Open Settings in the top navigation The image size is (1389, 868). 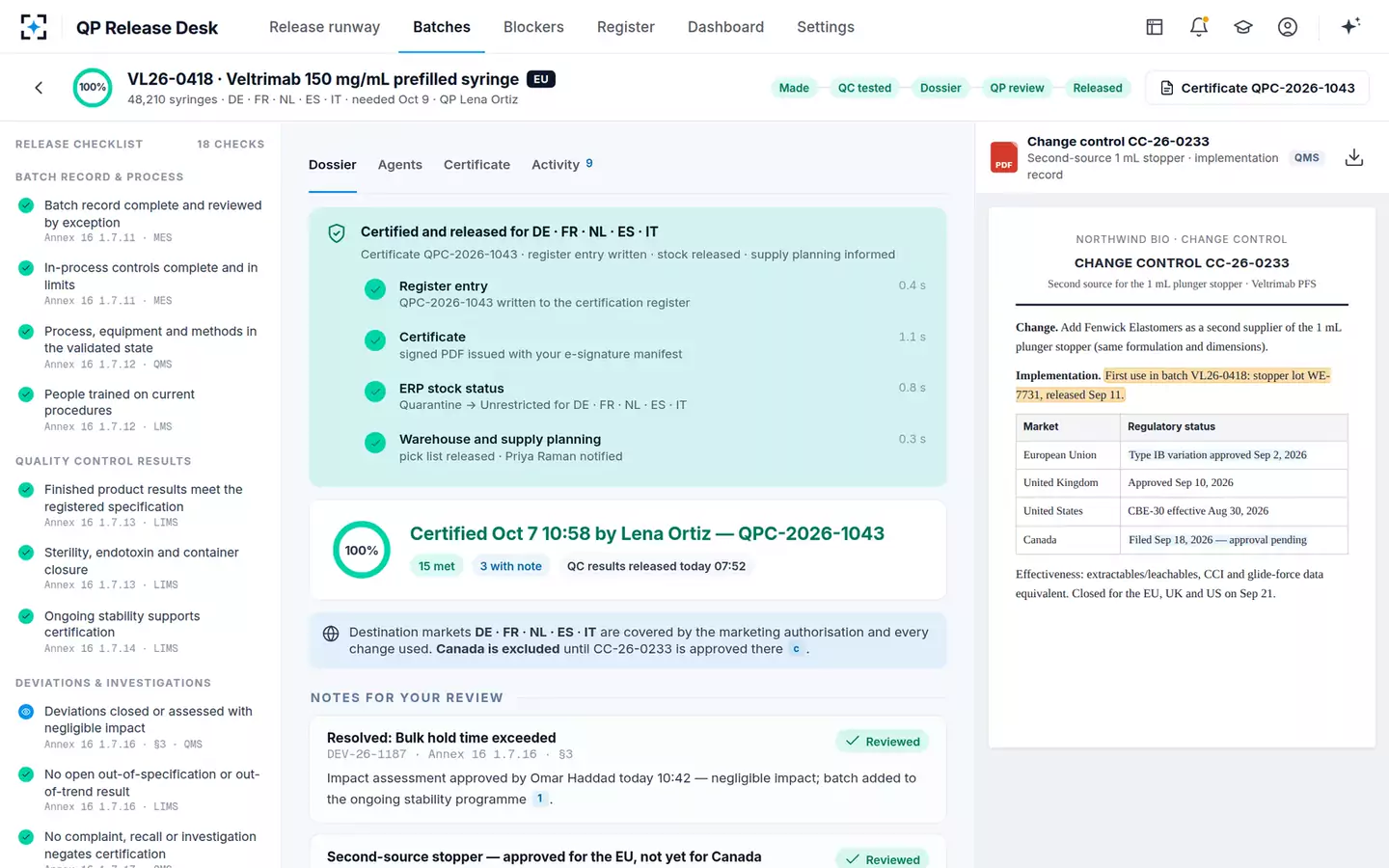click(x=826, y=27)
